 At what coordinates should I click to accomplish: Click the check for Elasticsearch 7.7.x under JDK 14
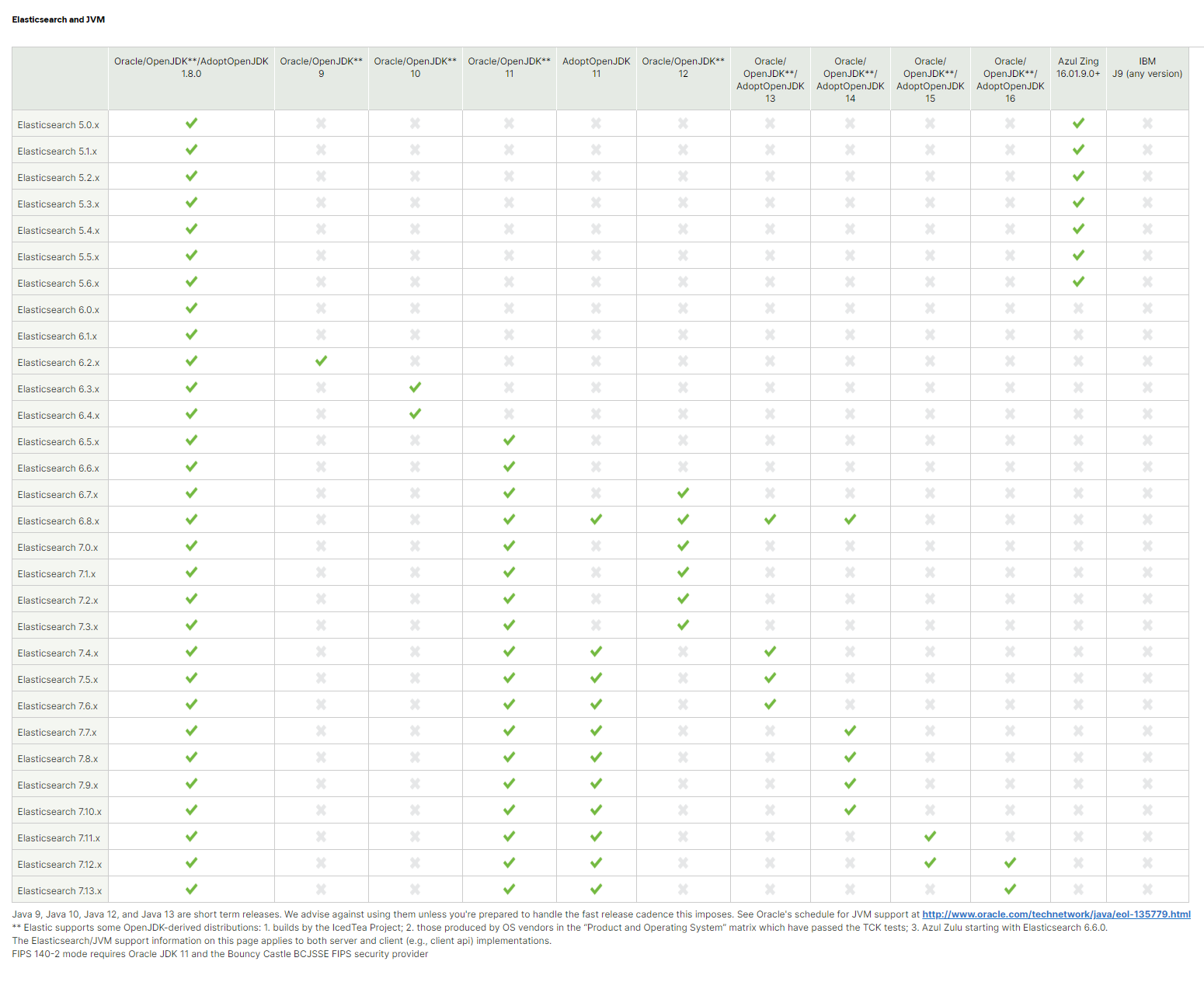(850, 730)
